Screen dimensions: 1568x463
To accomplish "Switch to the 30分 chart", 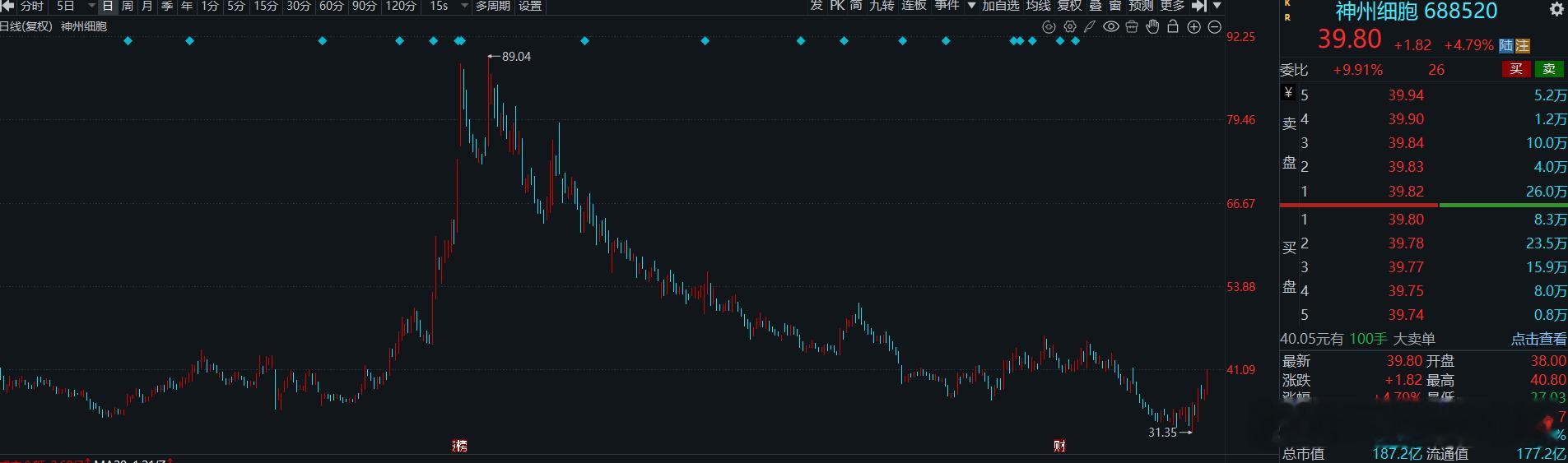I will (x=299, y=6).
